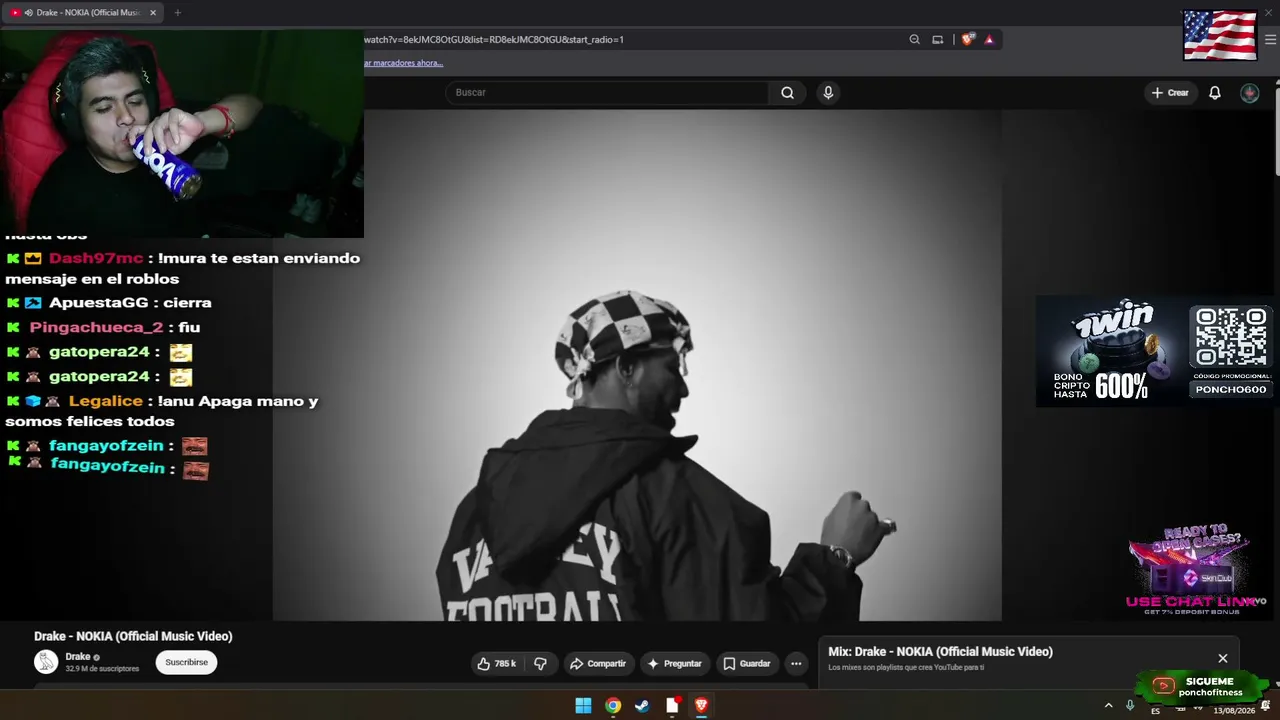Click the Drake channel name
The image size is (1280, 720).
point(78,657)
